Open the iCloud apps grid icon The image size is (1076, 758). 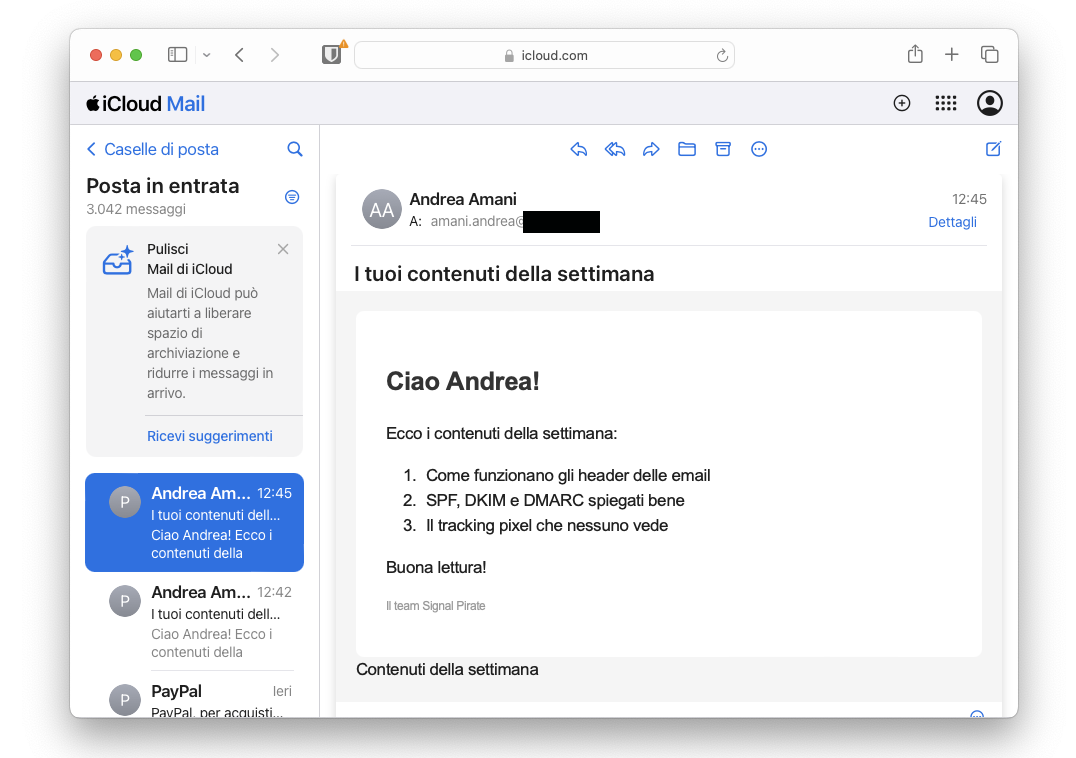pos(945,103)
